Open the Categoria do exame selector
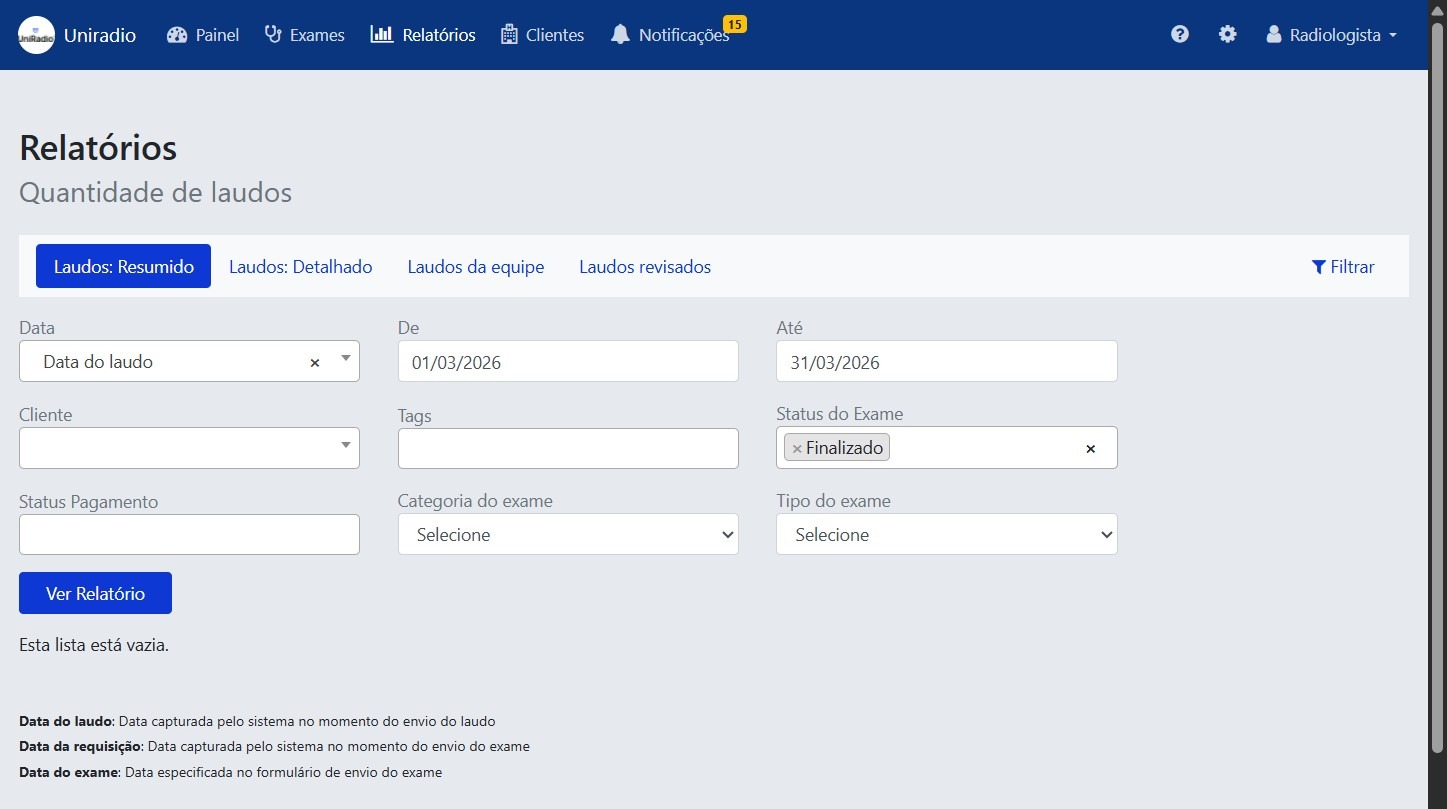The height and width of the screenshot is (809, 1447). tap(567, 534)
